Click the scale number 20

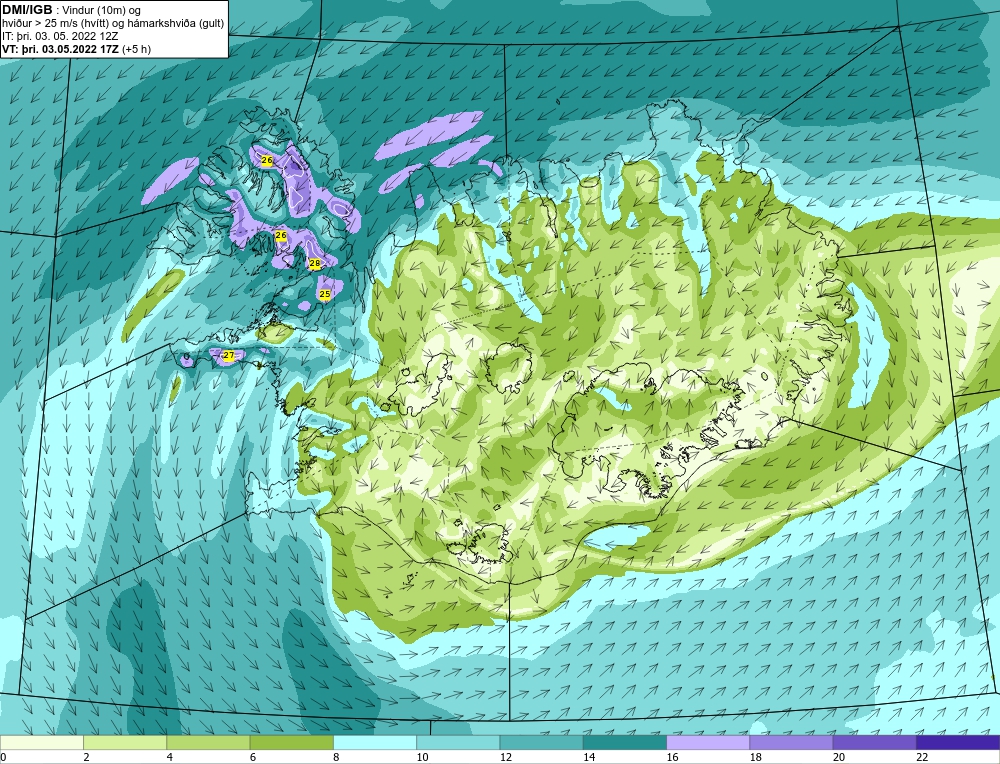click(x=838, y=757)
